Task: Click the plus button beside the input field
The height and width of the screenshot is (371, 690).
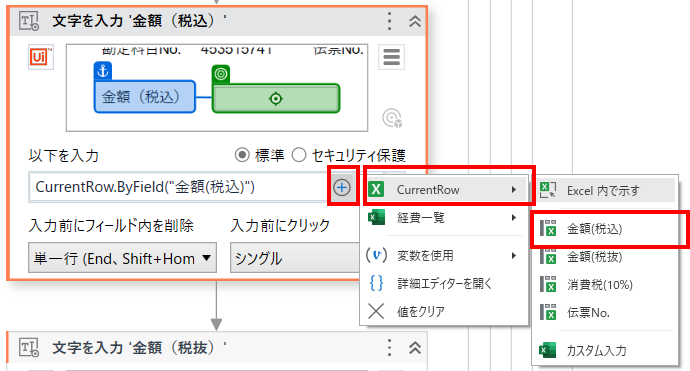Action: point(342,187)
